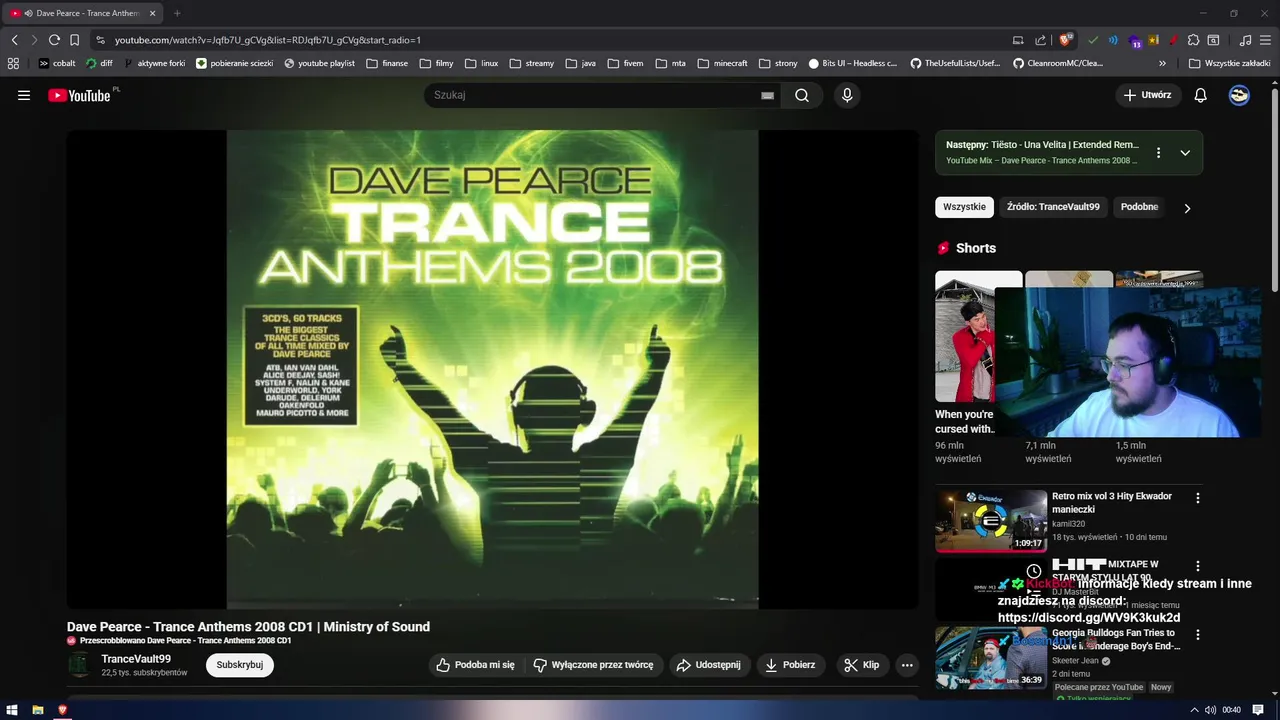The width and height of the screenshot is (1280, 720).
Task: Click Udostępnij to share the video
Action: pyautogui.click(x=708, y=665)
